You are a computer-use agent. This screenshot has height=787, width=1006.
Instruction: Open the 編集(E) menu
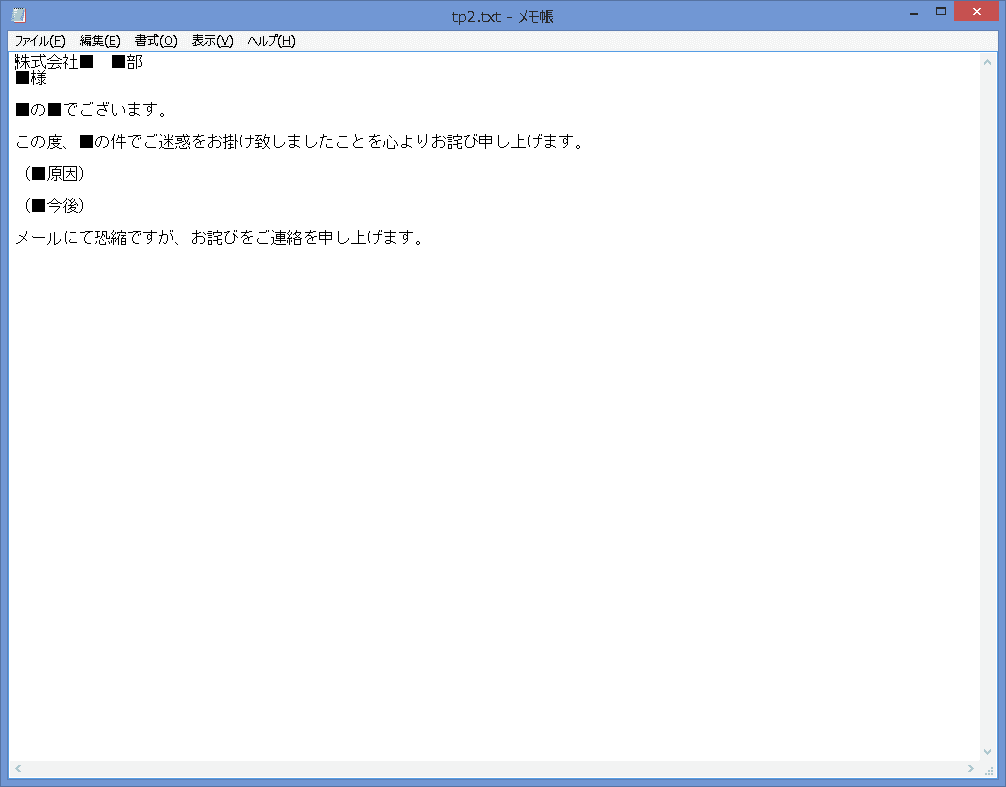click(99, 41)
